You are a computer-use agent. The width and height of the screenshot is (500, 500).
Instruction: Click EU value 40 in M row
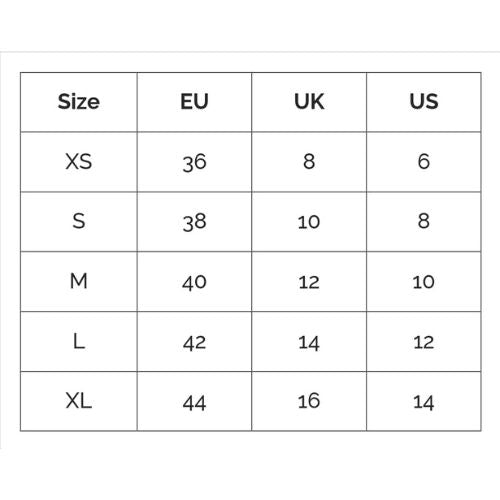(194, 283)
